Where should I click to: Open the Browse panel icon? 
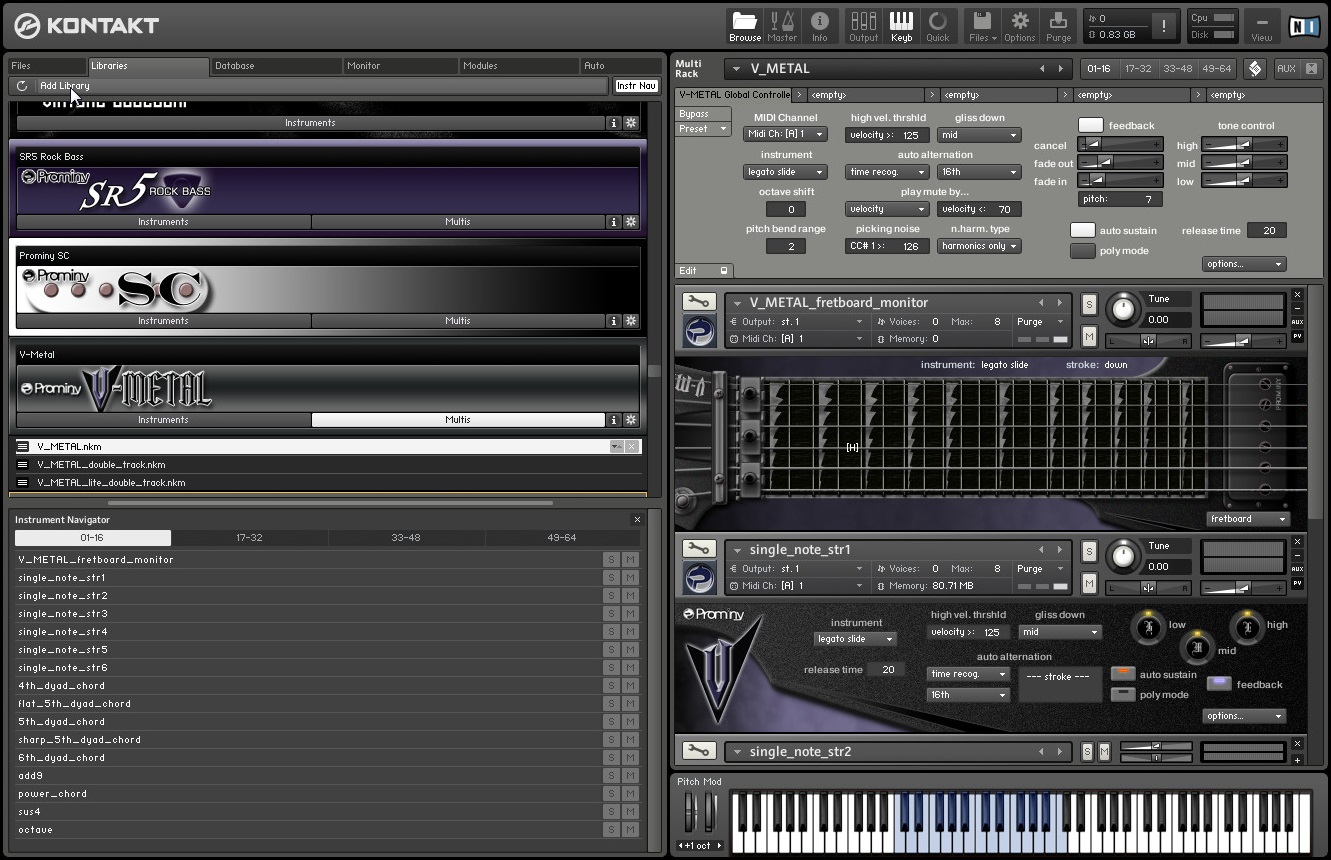[744, 26]
